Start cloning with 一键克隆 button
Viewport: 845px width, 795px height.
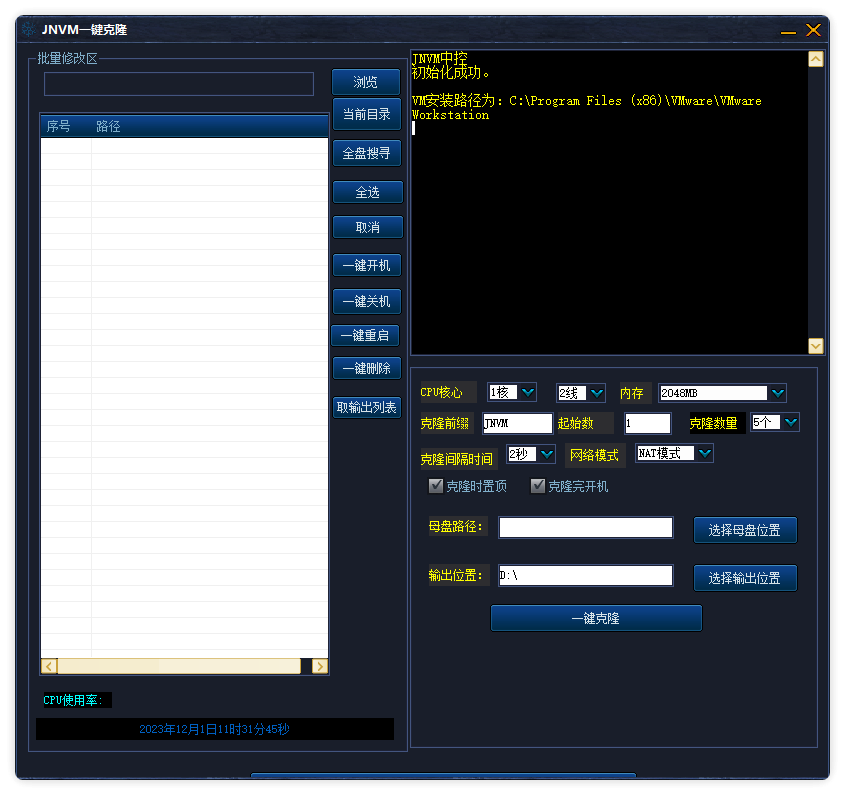tap(596, 618)
